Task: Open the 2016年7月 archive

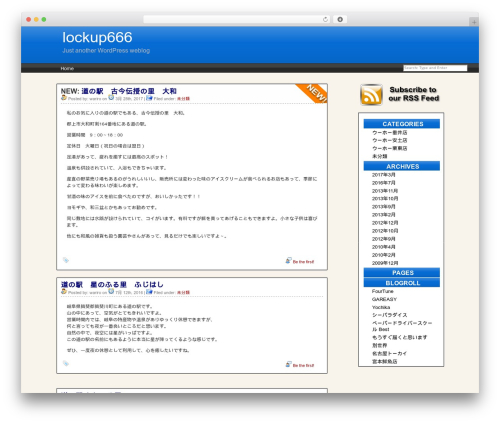Action: [x=384, y=183]
